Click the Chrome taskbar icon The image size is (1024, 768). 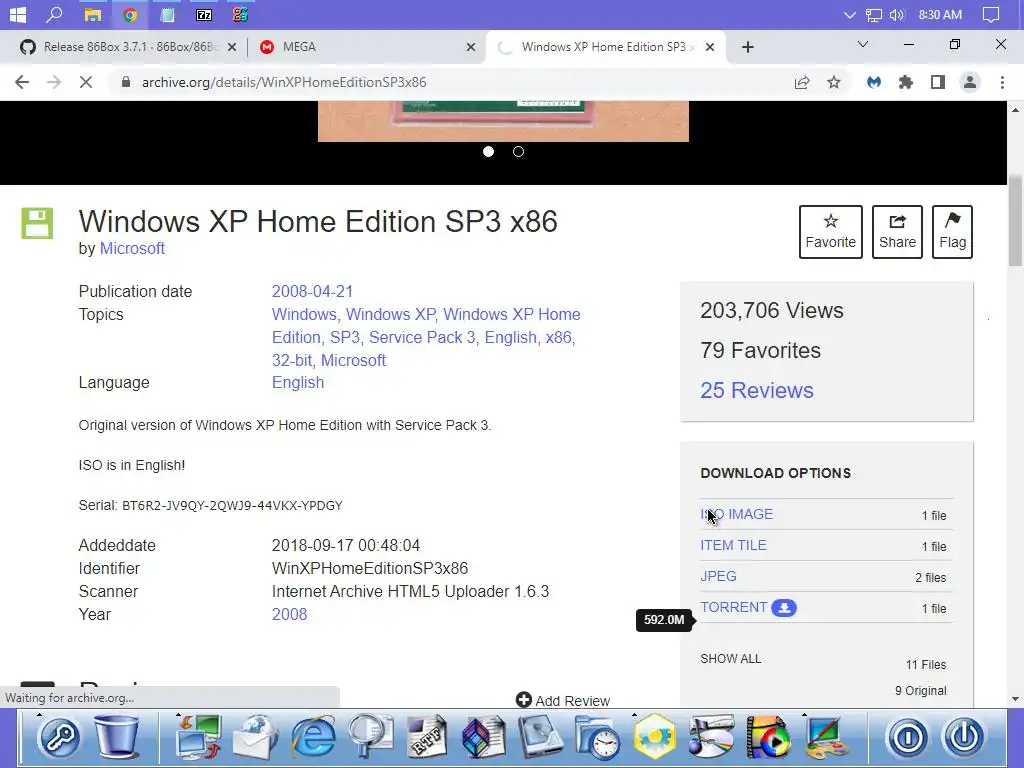click(x=130, y=14)
